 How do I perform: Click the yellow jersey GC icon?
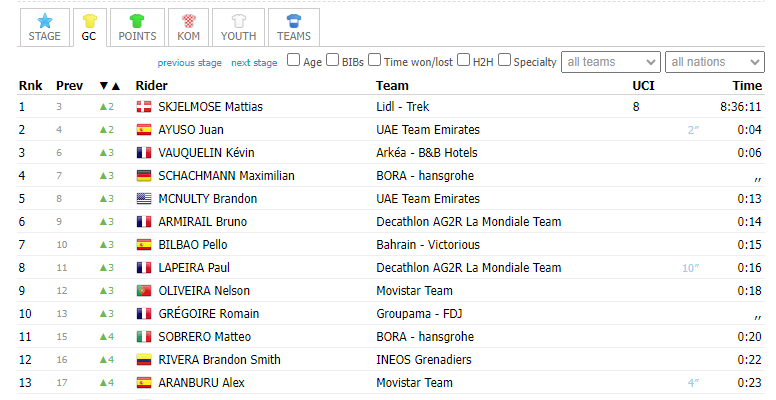pyautogui.click(x=88, y=20)
